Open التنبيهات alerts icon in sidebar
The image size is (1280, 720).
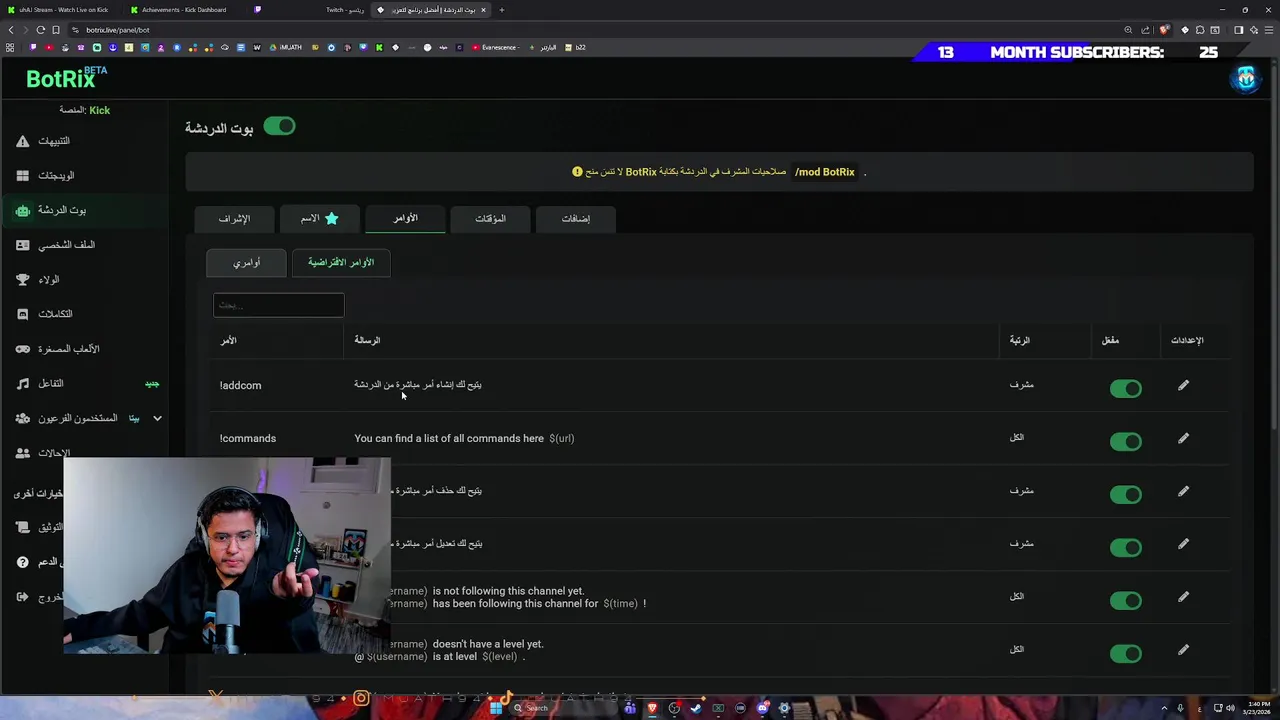(x=23, y=141)
